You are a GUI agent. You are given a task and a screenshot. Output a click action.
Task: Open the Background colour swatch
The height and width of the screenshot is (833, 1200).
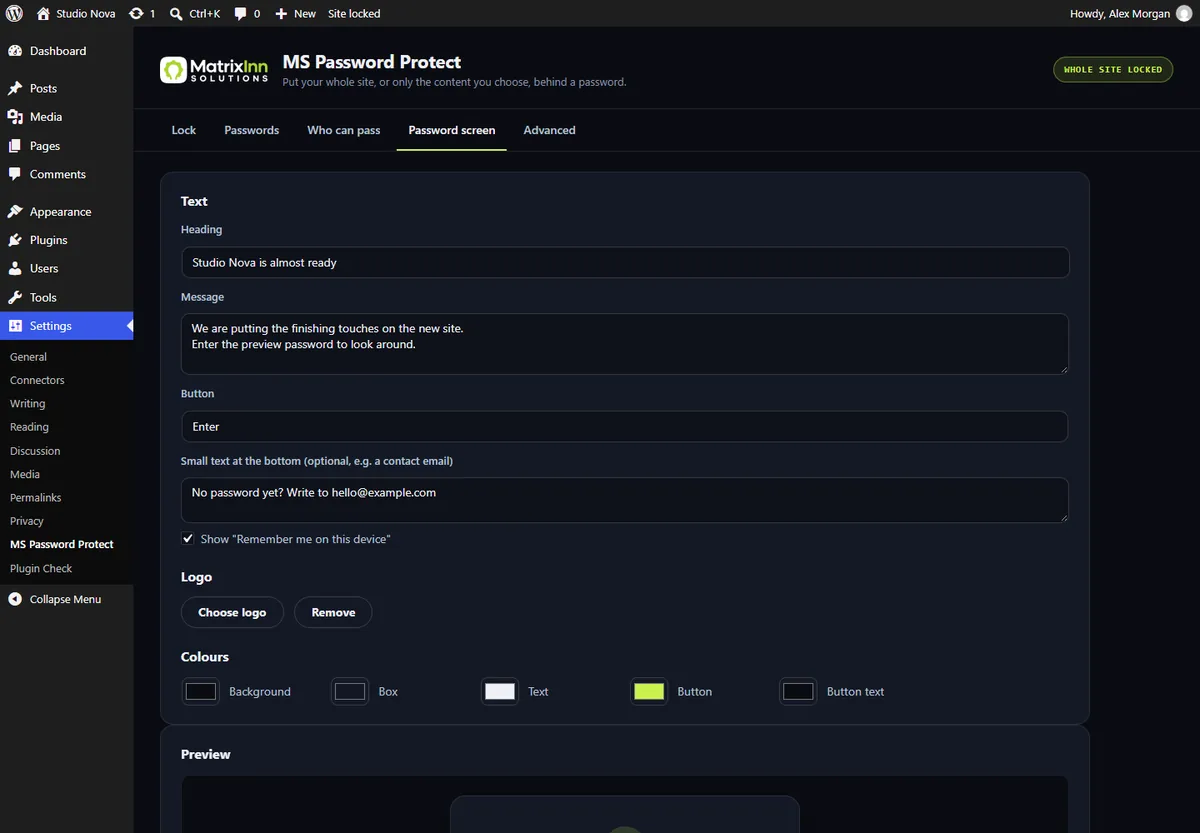[201, 692]
